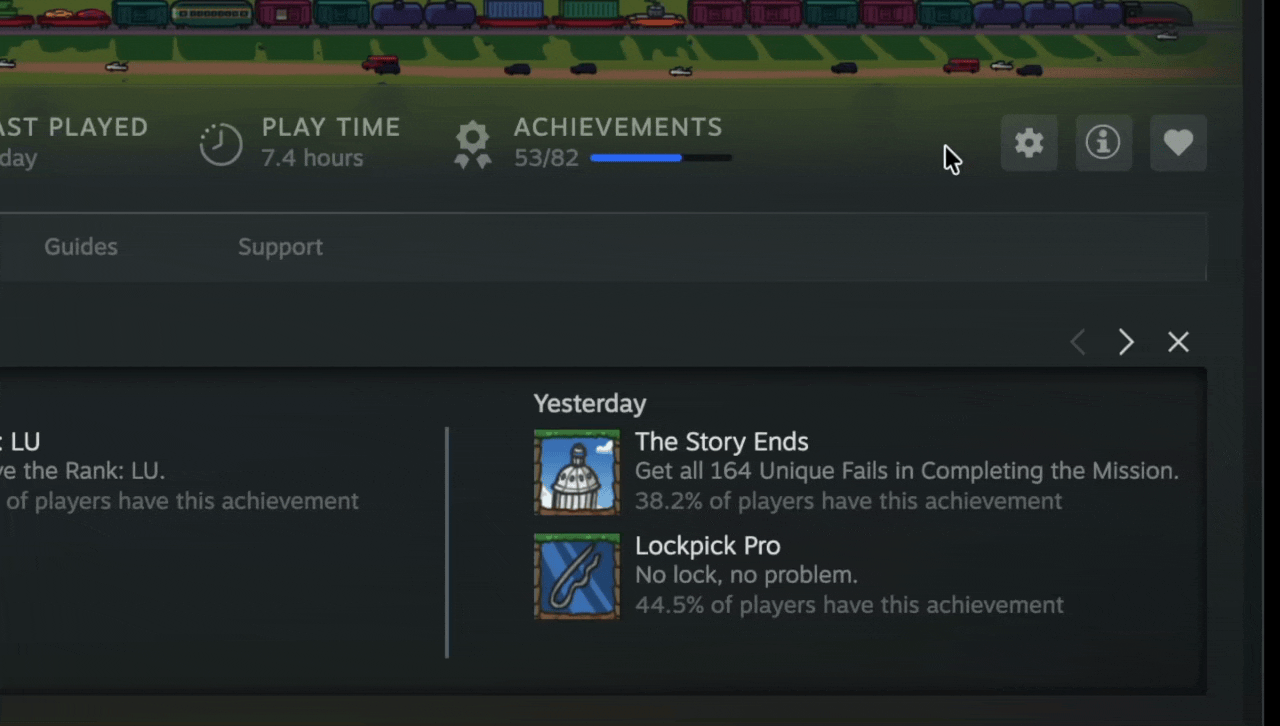Add game to favorites with heart icon
Viewport: 1280px width, 726px height.
coord(1178,143)
